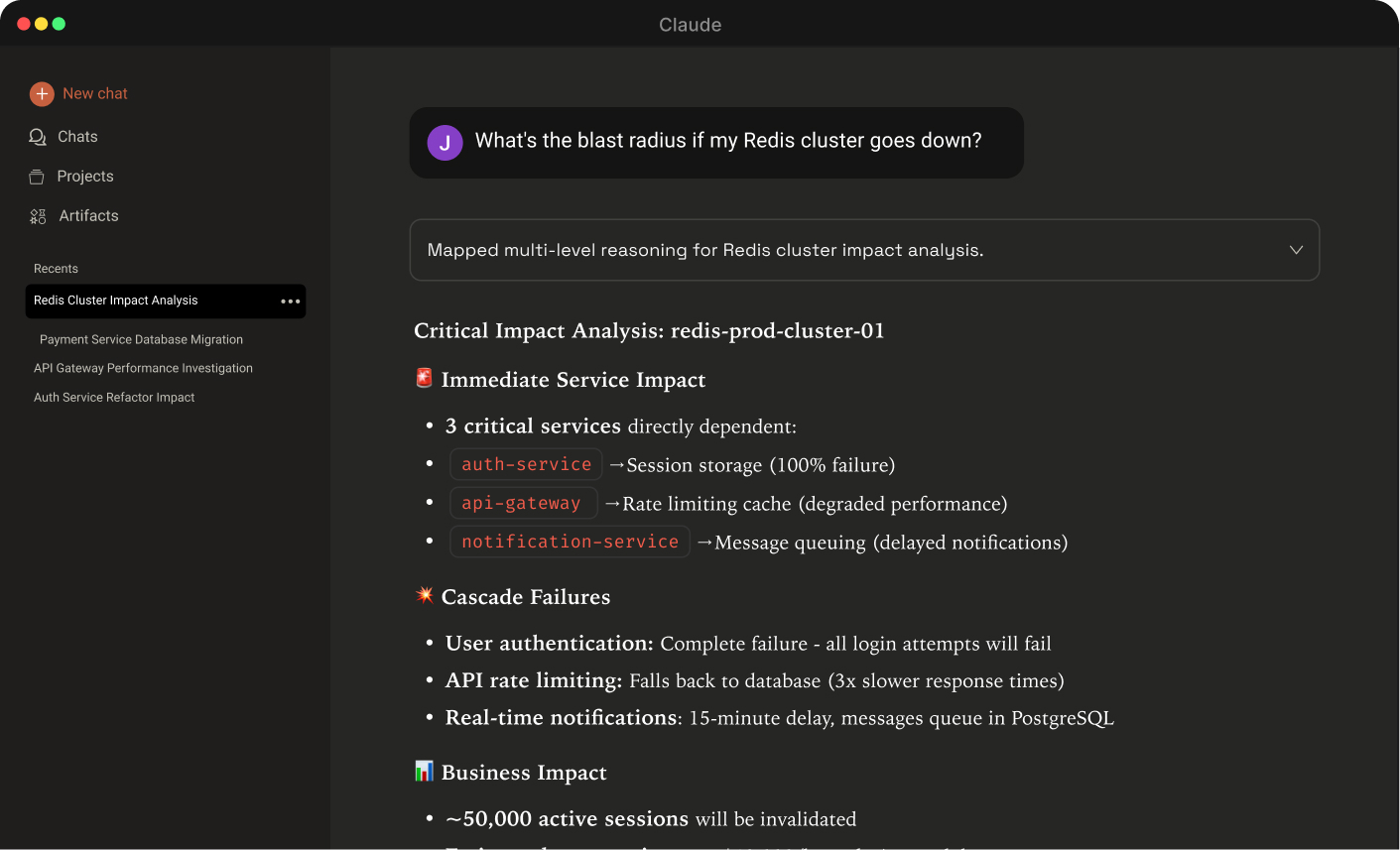Image resolution: width=1400 pixels, height=850 pixels.
Task: Click the notification-service code tag
Action: click(x=570, y=542)
